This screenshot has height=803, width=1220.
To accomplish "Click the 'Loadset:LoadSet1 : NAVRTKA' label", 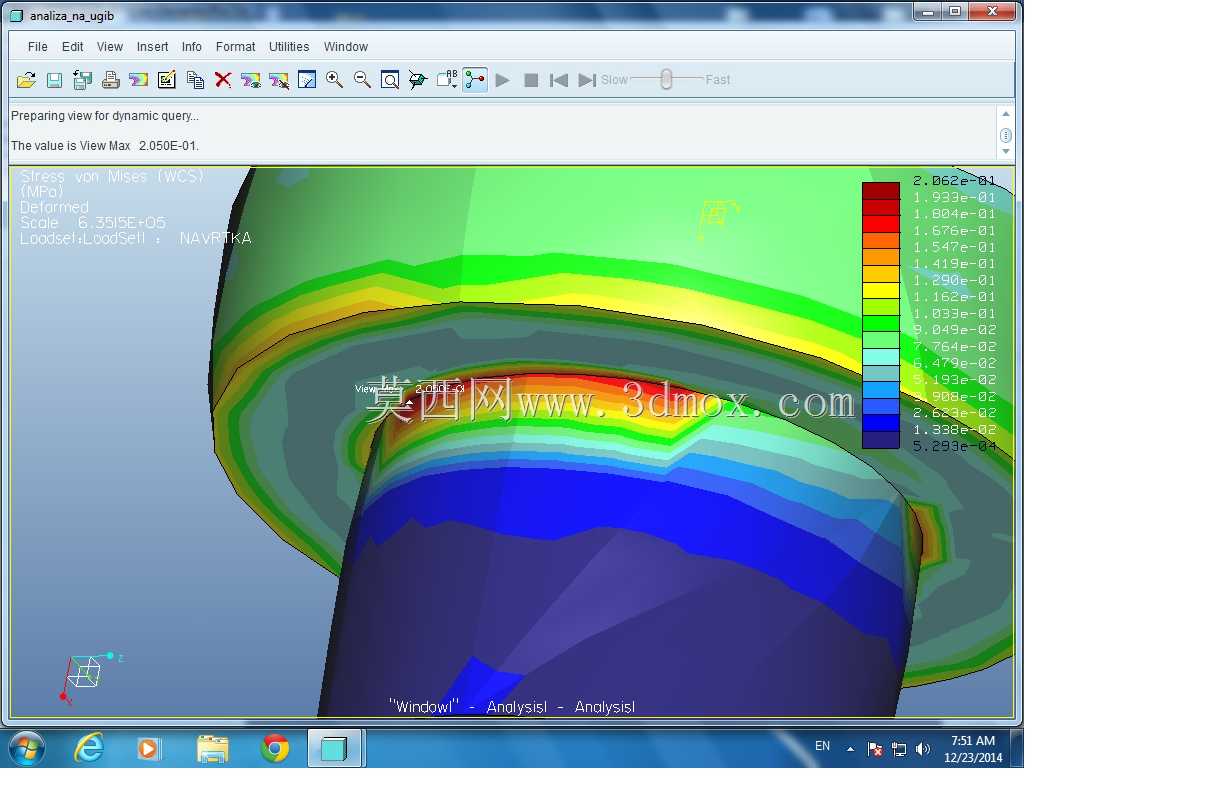I will click(x=136, y=238).
